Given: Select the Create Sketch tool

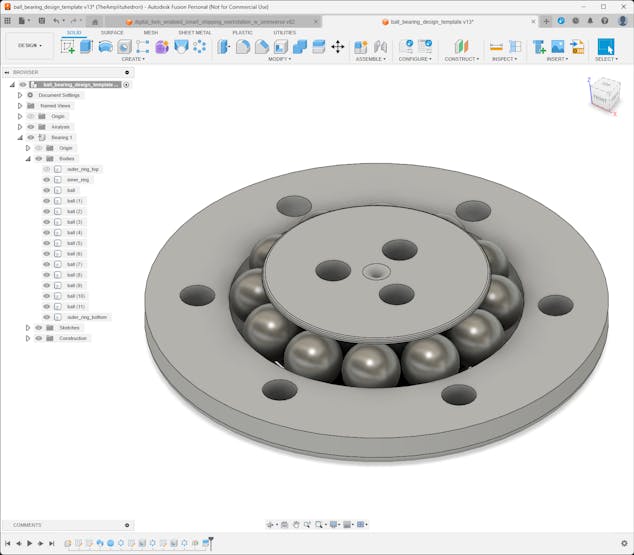Looking at the screenshot, I should pos(68,46).
